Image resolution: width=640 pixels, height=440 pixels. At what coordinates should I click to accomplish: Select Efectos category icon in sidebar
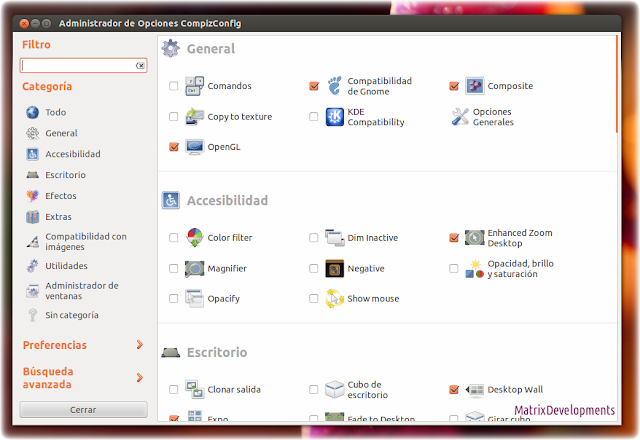[x=33, y=196]
